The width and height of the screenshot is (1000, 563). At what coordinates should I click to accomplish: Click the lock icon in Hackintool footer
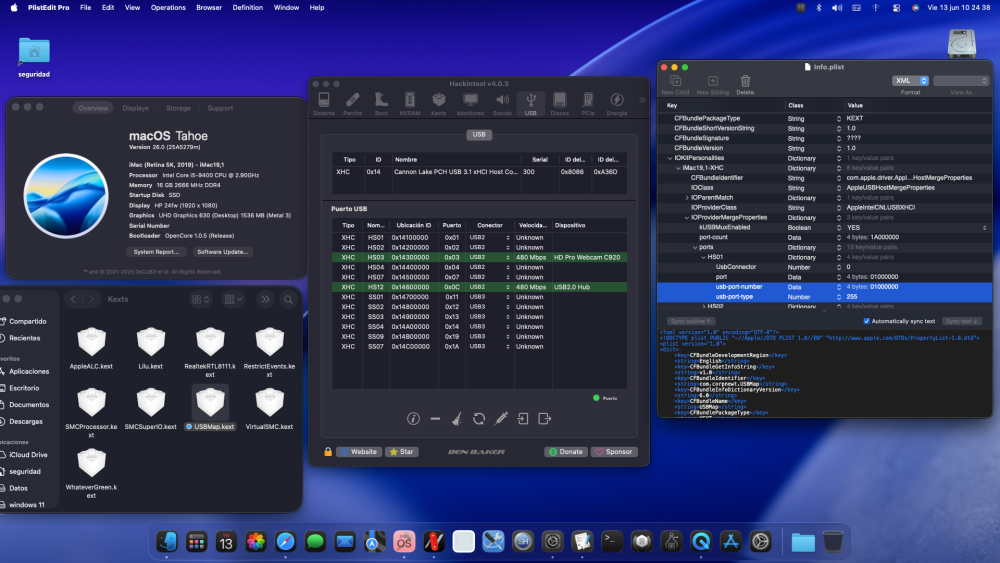328,451
